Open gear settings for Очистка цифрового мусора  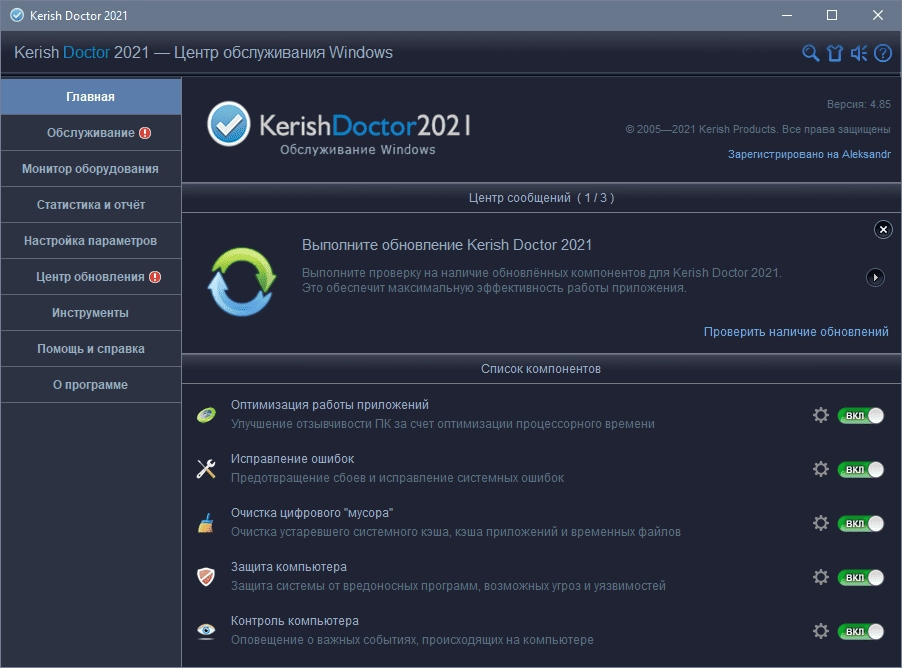tap(821, 523)
